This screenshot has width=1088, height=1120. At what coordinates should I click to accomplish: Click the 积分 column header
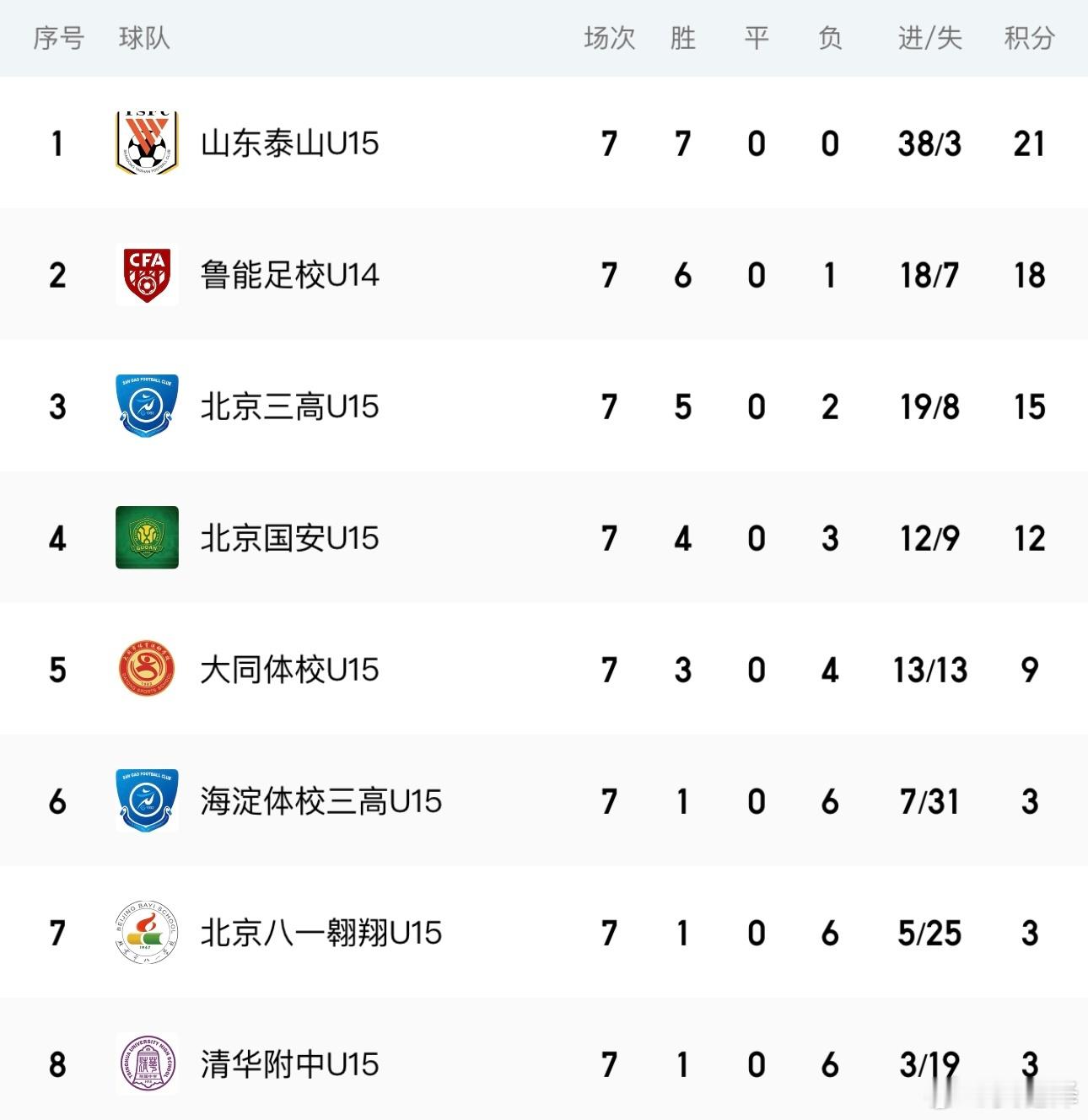pos(1029,38)
